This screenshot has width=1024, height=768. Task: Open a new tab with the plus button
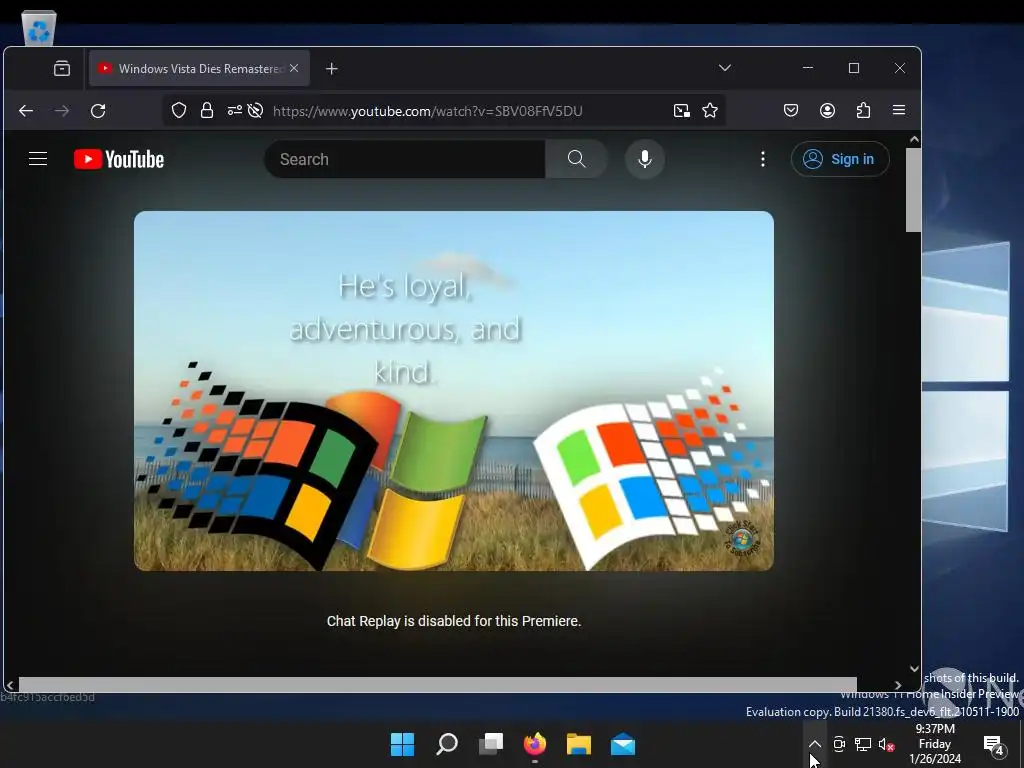tap(332, 69)
